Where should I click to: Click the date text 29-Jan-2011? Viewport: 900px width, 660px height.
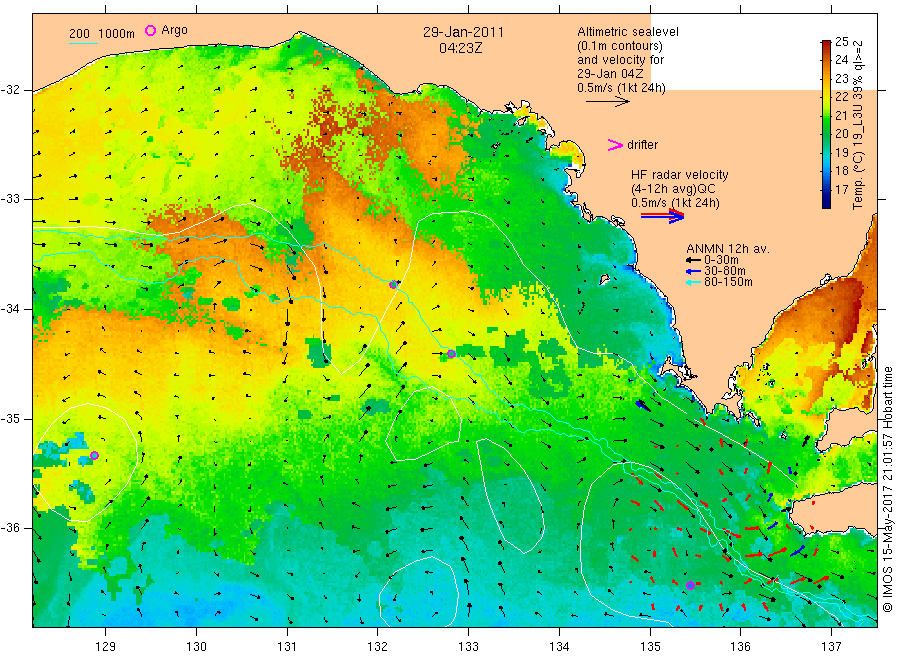pyautogui.click(x=463, y=32)
